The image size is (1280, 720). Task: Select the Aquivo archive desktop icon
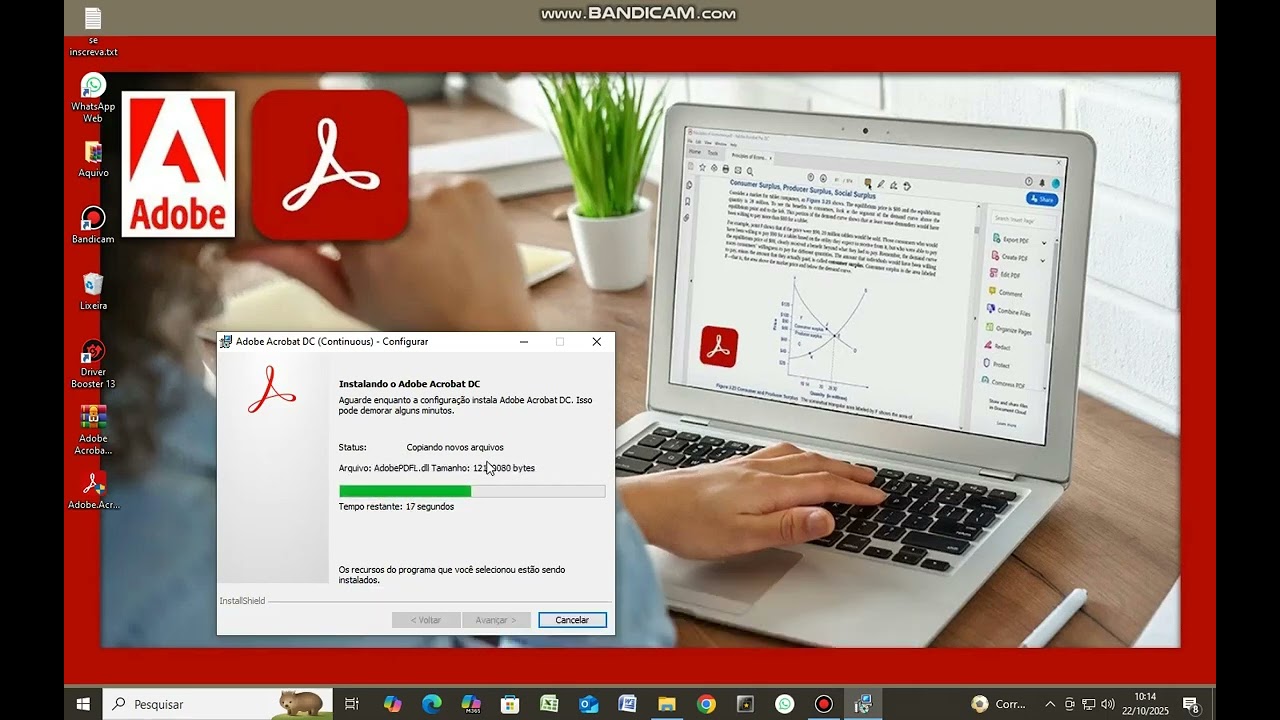93,158
